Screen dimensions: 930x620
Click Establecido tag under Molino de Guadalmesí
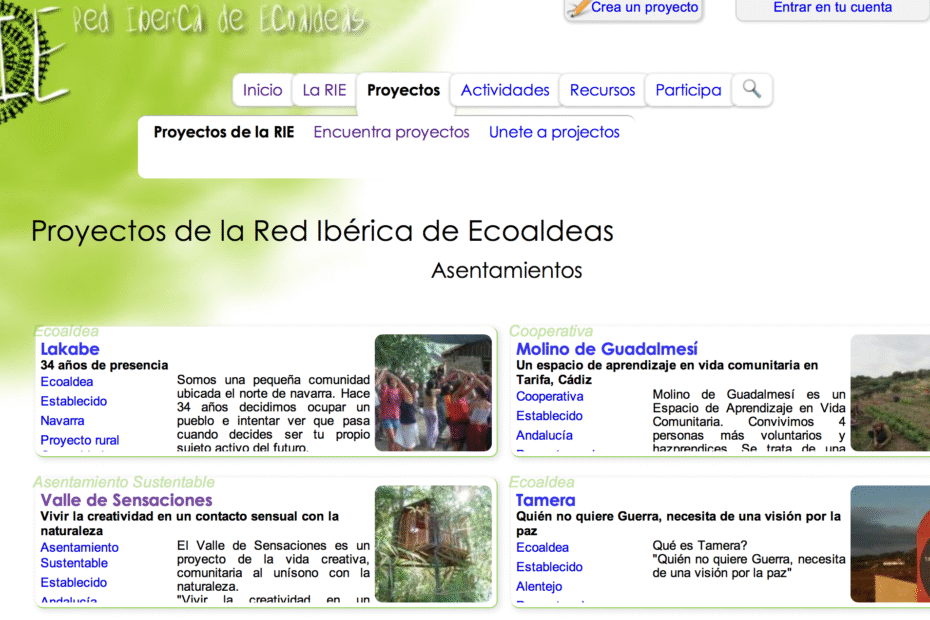pyautogui.click(x=549, y=416)
